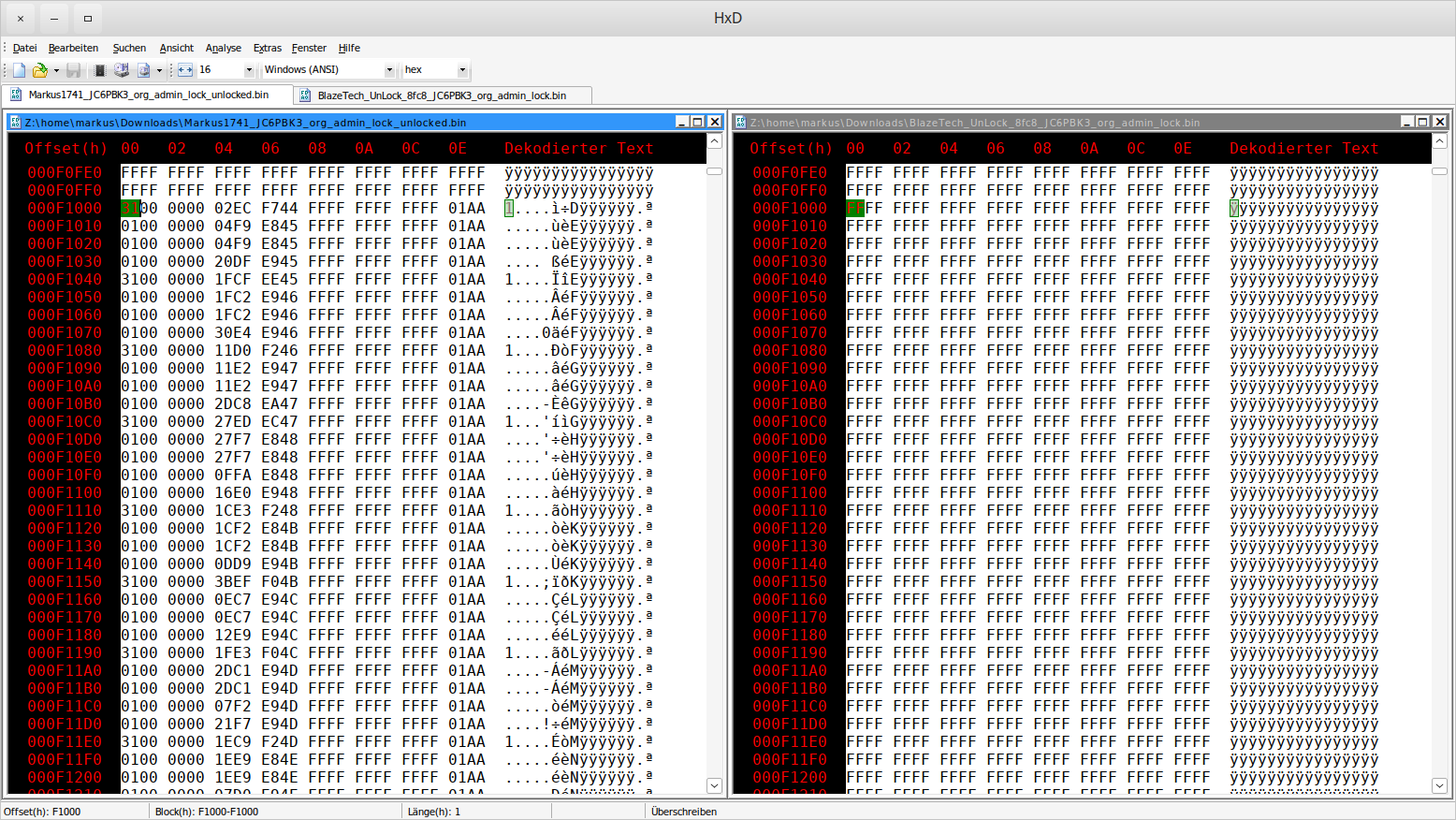Image resolution: width=1456 pixels, height=820 pixels.
Task: Click hex value 16E0 in row 000F1100
Action: click(x=233, y=492)
